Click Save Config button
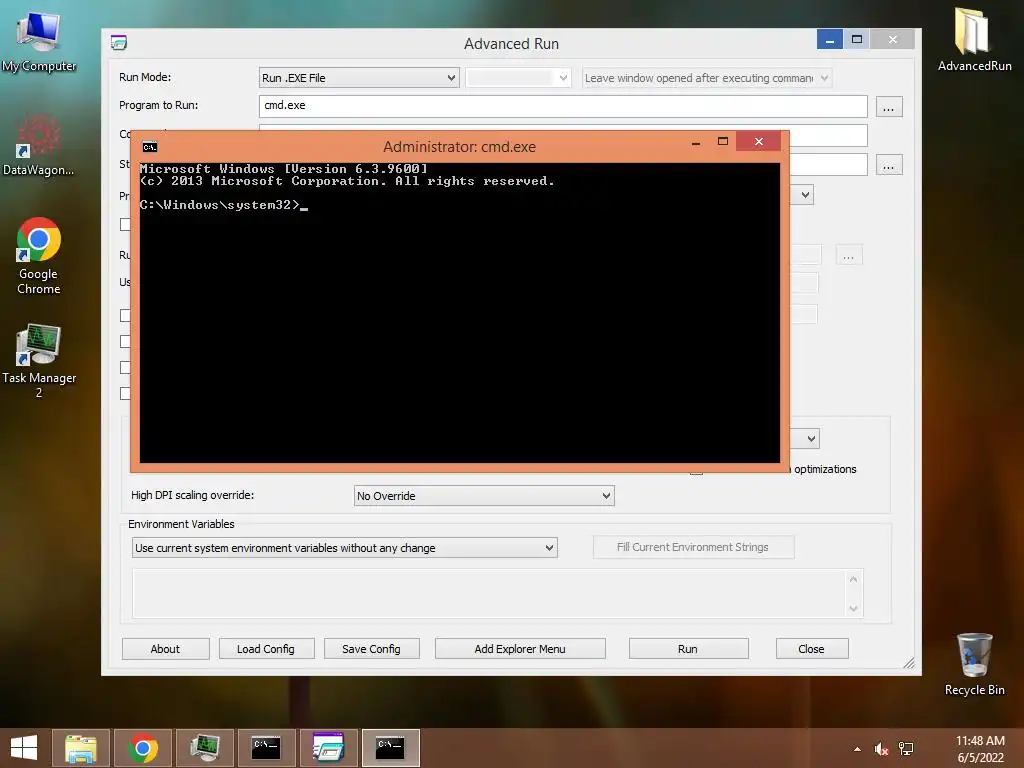This screenshot has height=768, width=1024. coord(371,648)
